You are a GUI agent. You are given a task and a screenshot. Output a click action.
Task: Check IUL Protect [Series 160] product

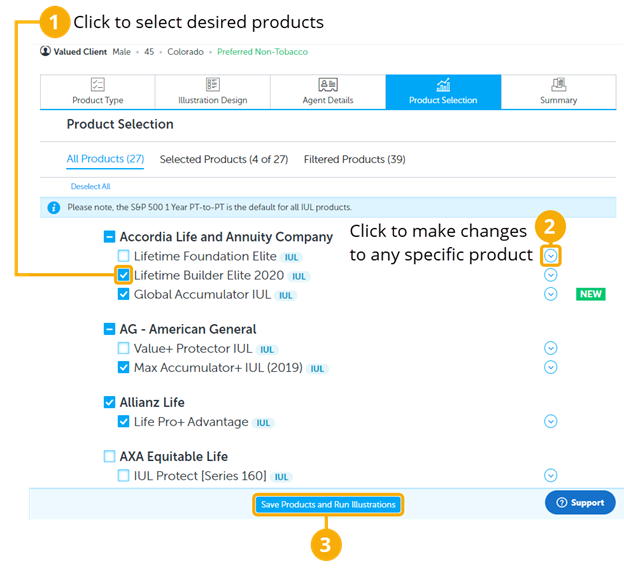point(123,475)
